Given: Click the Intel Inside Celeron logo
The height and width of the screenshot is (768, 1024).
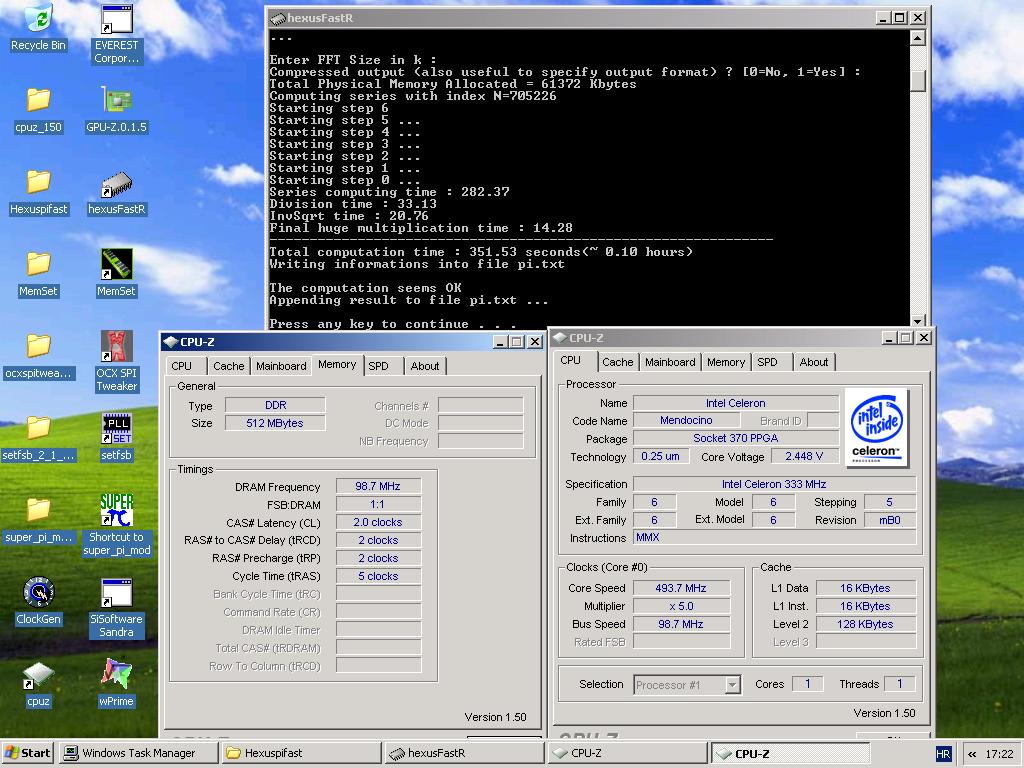Looking at the screenshot, I should click(x=877, y=428).
